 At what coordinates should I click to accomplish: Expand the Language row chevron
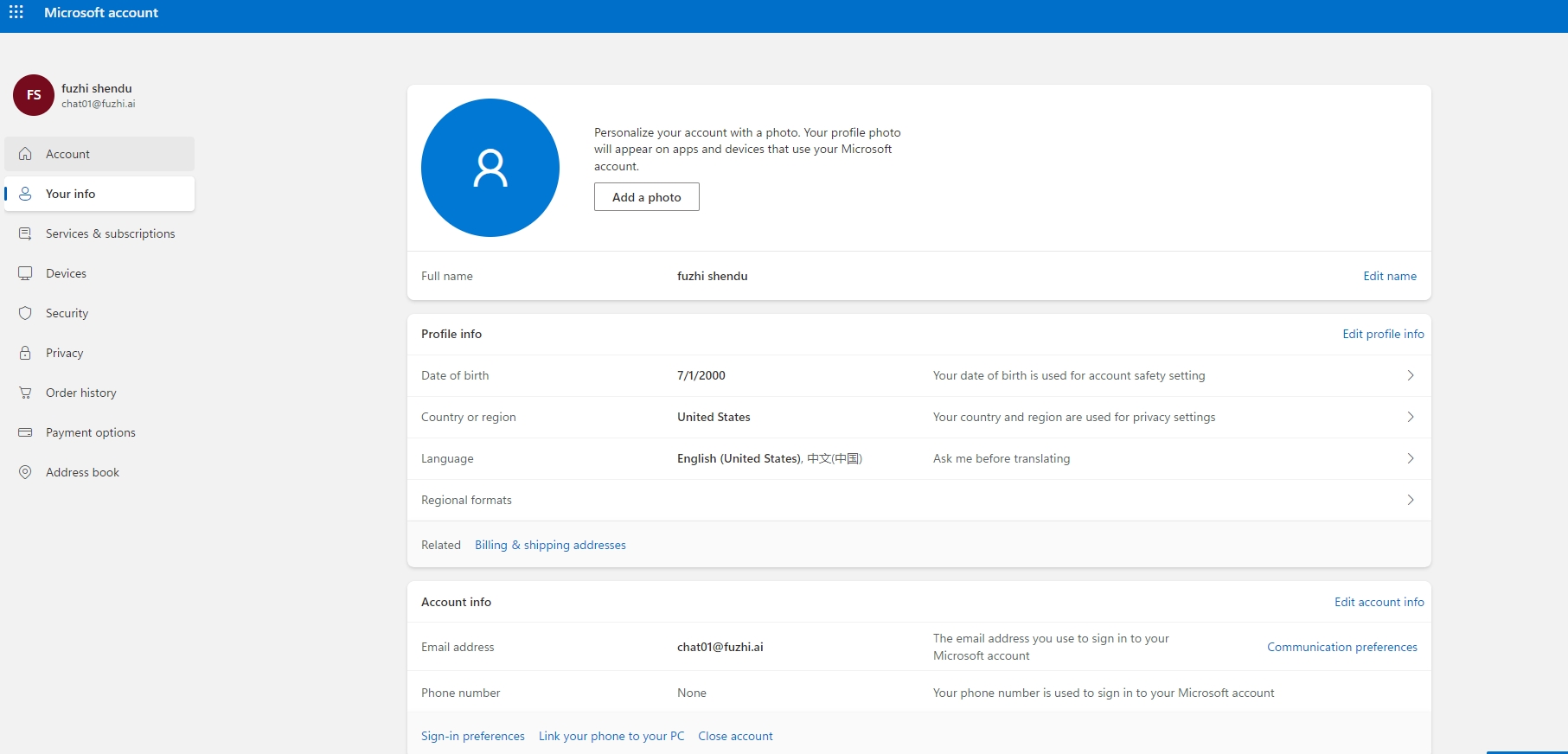pyautogui.click(x=1411, y=458)
